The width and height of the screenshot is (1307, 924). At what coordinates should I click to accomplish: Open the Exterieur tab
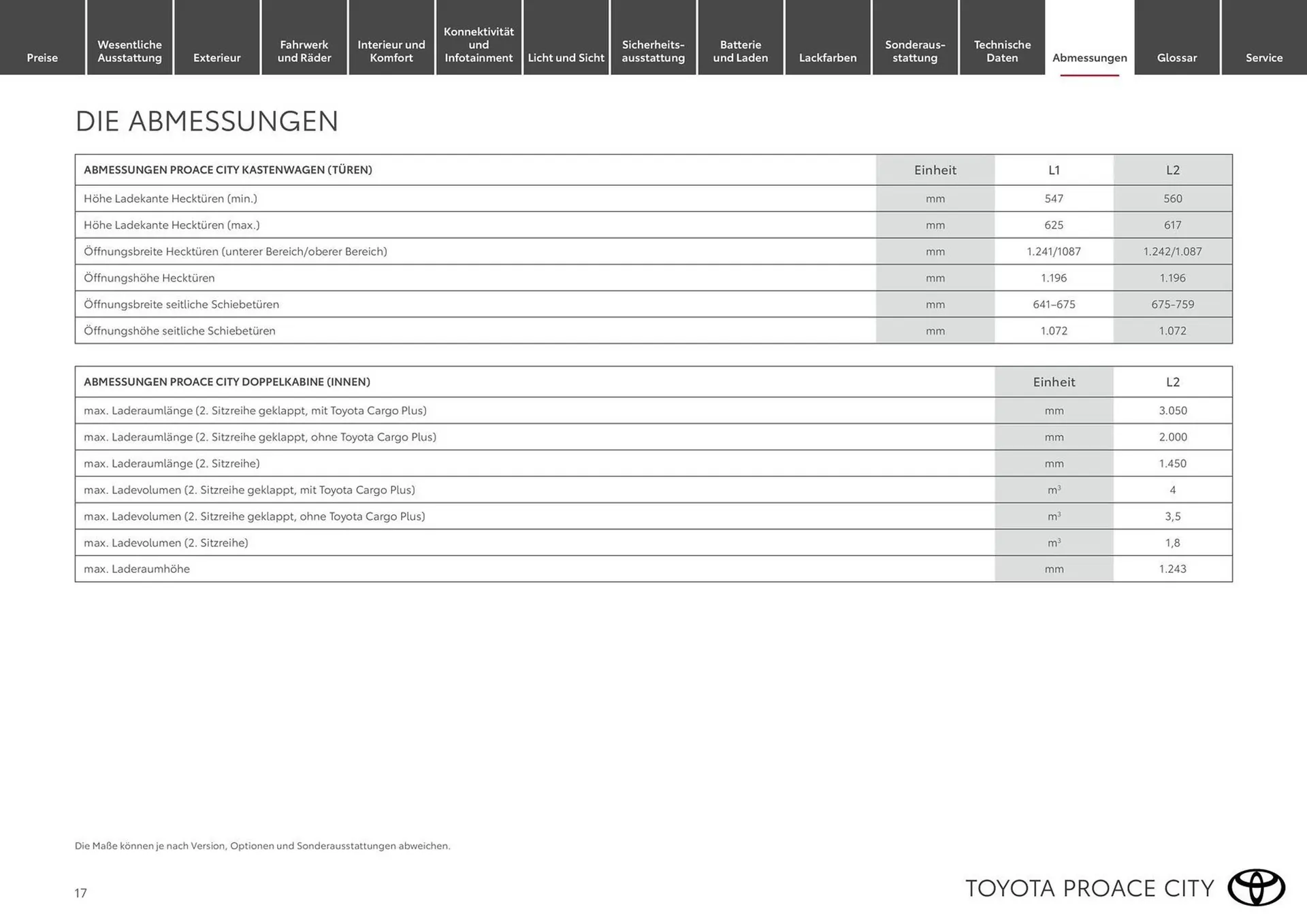pos(216,57)
